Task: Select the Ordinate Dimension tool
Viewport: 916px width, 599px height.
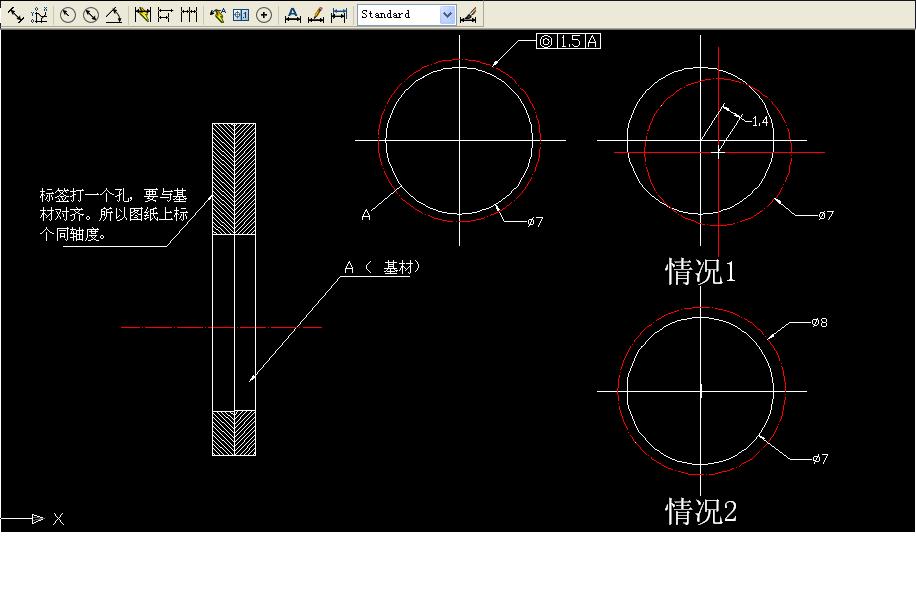Action: coord(39,15)
